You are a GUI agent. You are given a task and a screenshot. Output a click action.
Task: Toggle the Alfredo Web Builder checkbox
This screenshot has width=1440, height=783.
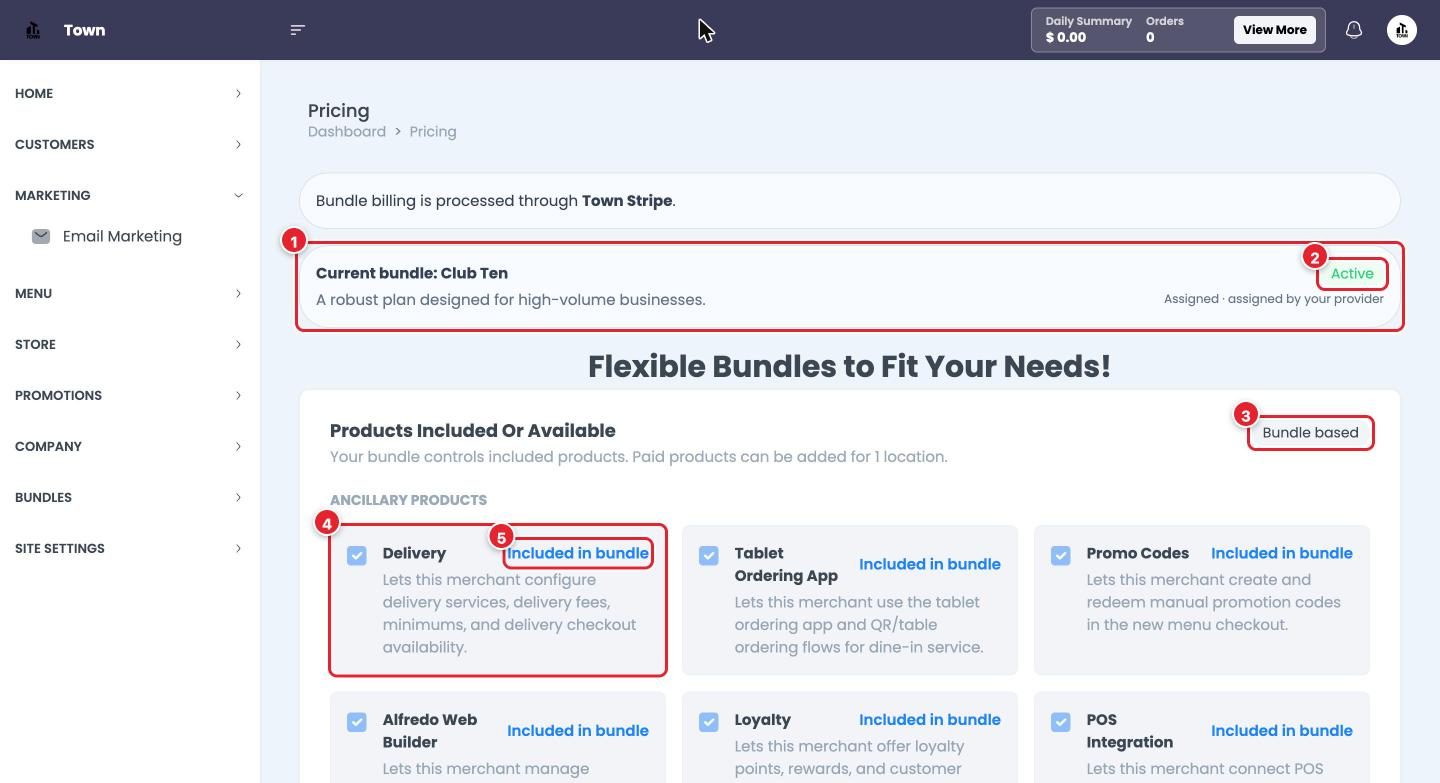[x=357, y=722]
